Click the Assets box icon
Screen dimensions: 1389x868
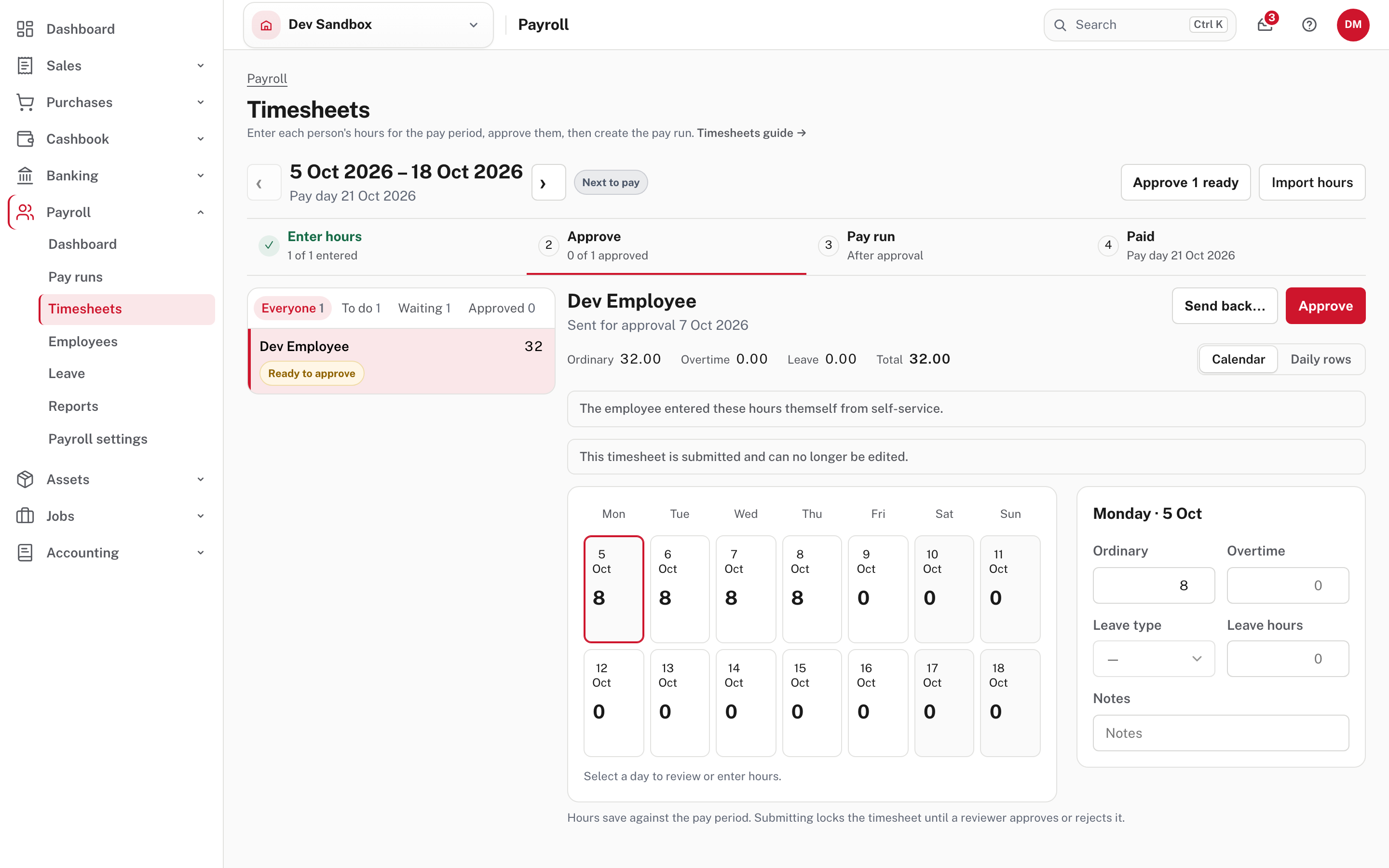[25, 479]
